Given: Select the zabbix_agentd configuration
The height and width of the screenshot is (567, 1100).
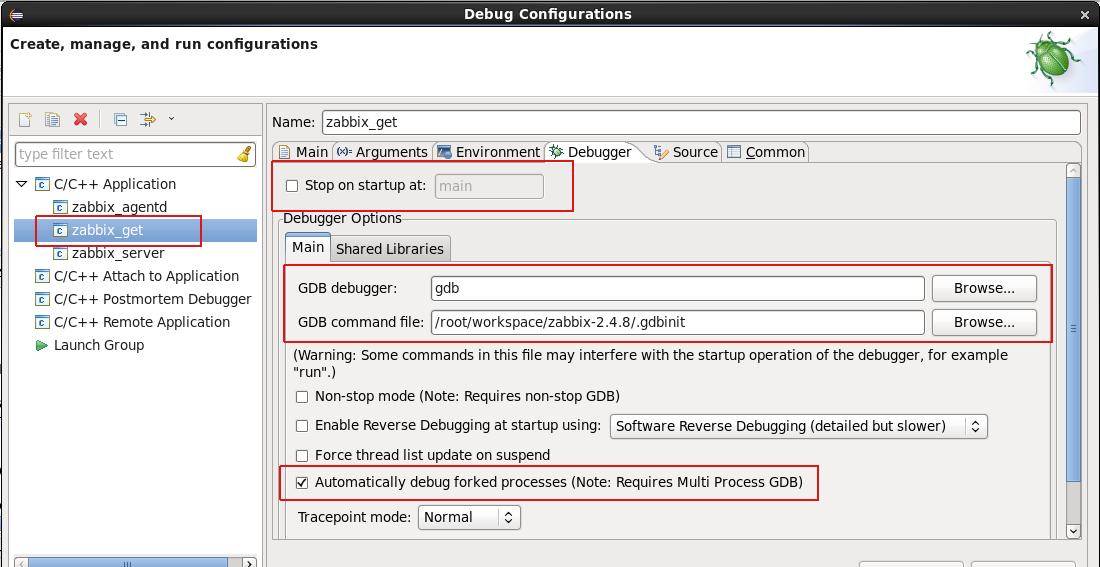Looking at the screenshot, I should (118, 207).
